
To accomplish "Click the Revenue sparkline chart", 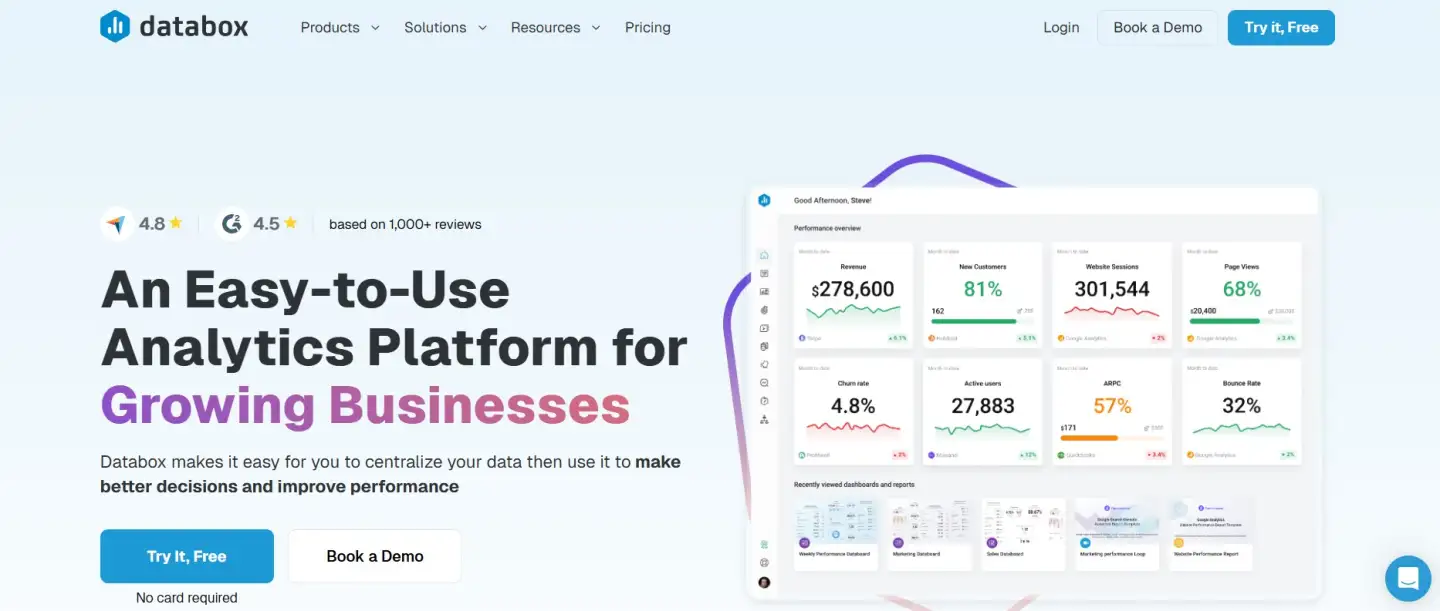I will [853, 313].
